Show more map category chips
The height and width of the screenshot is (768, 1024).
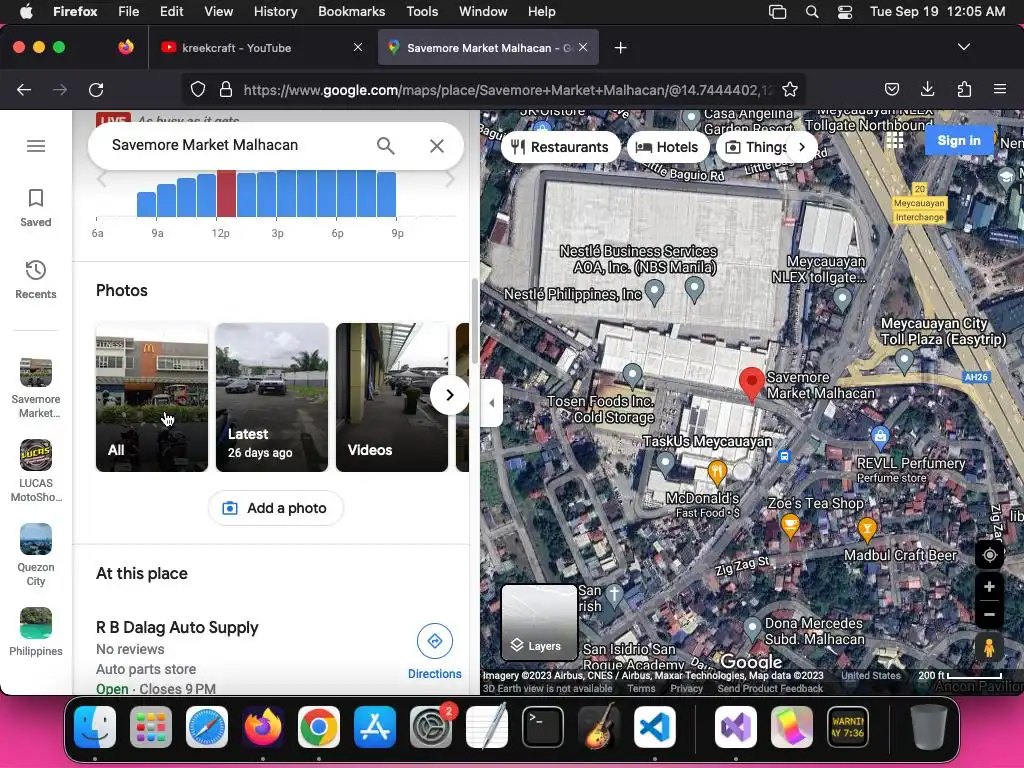(802, 147)
